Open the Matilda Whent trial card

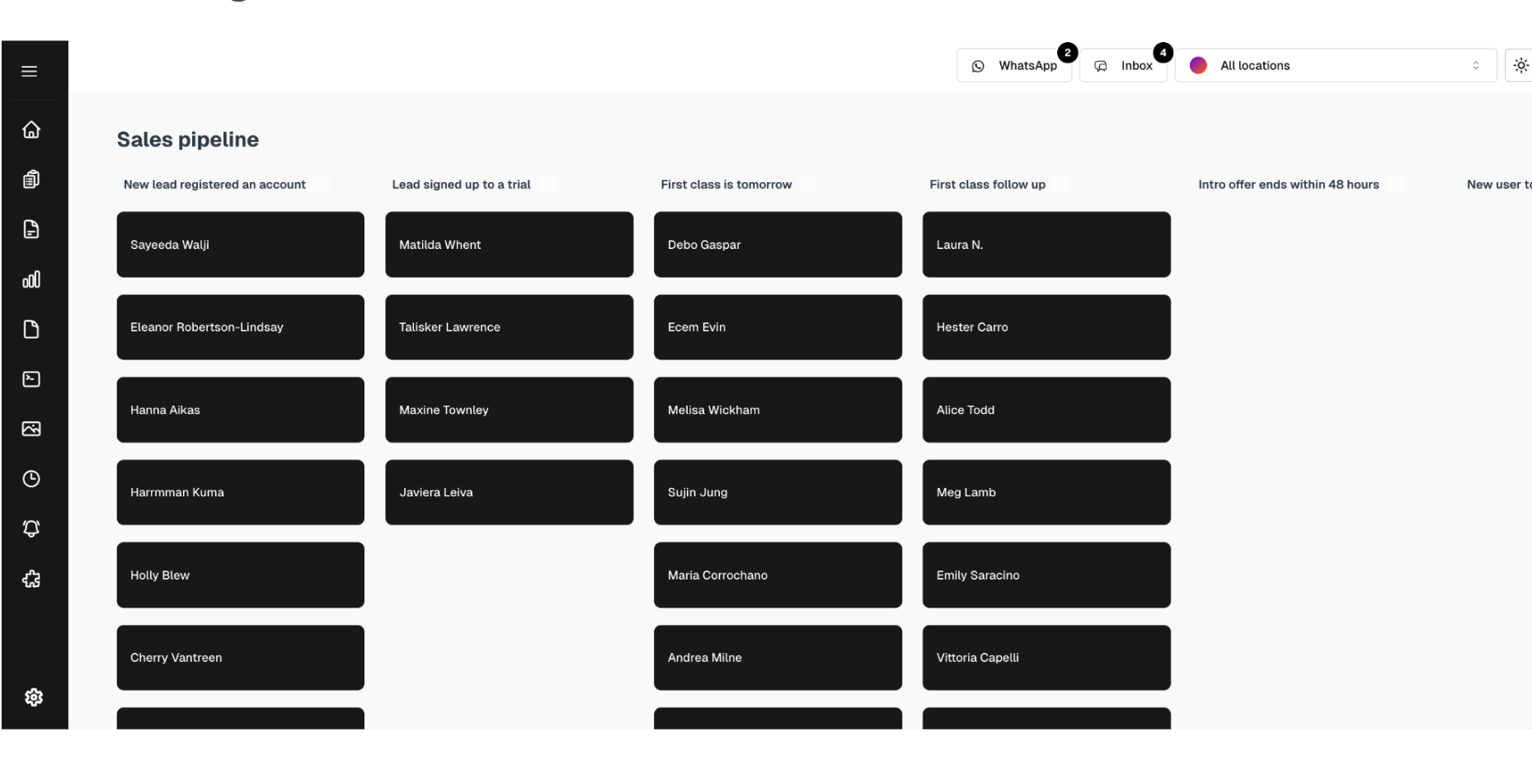click(509, 245)
